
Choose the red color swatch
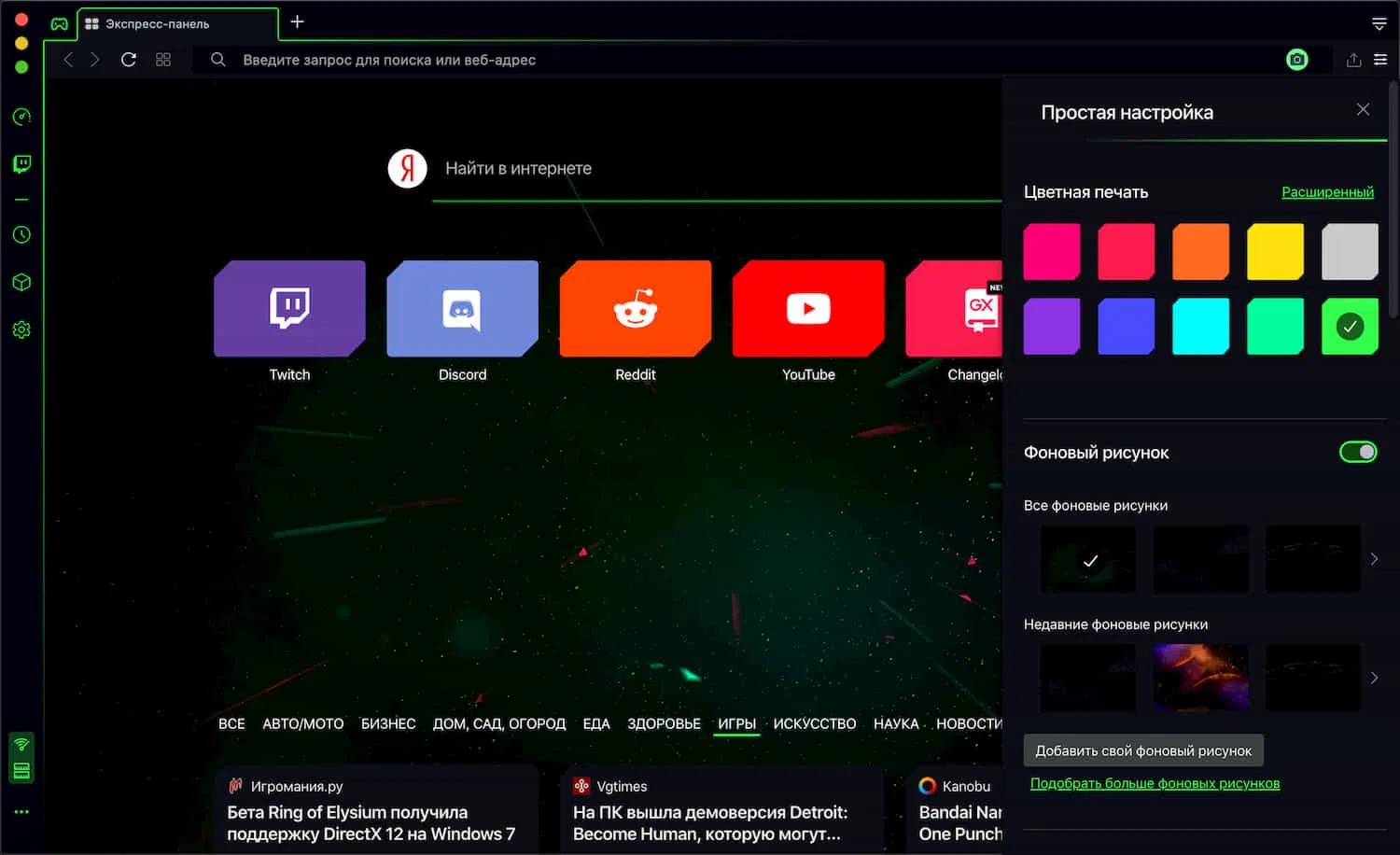(1127, 252)
